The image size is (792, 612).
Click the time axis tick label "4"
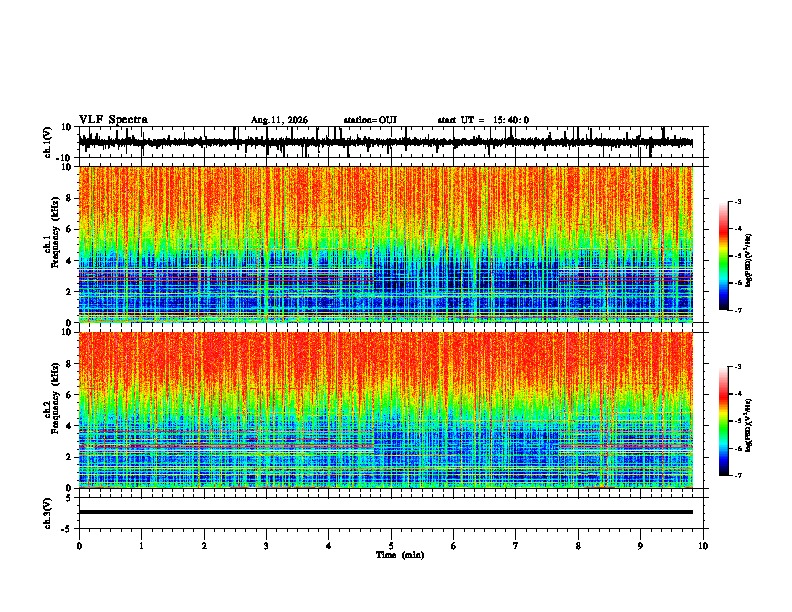pyautogui.click(x=329, y=546)
